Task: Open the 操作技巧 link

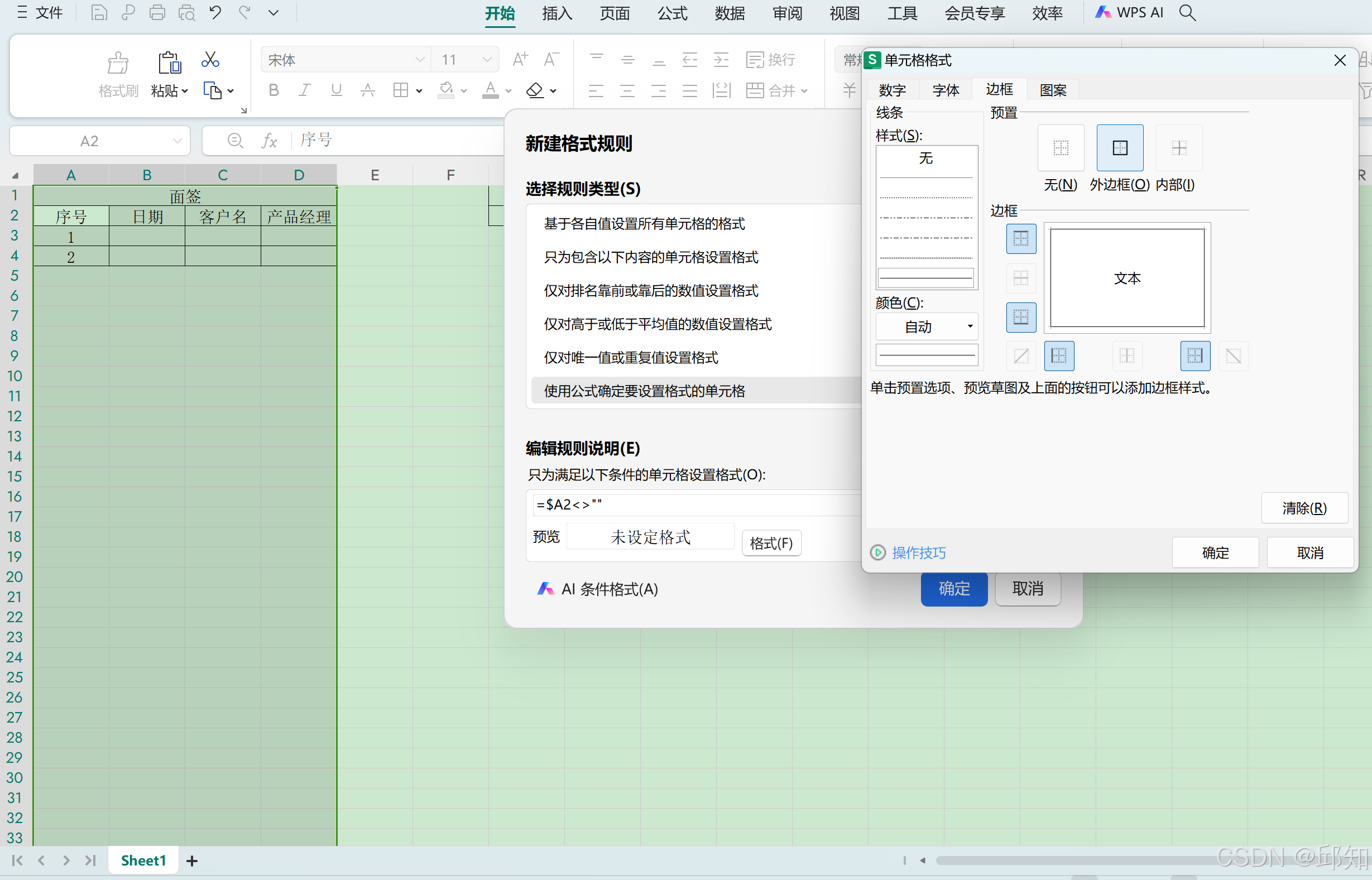Action: pos(918,552)
